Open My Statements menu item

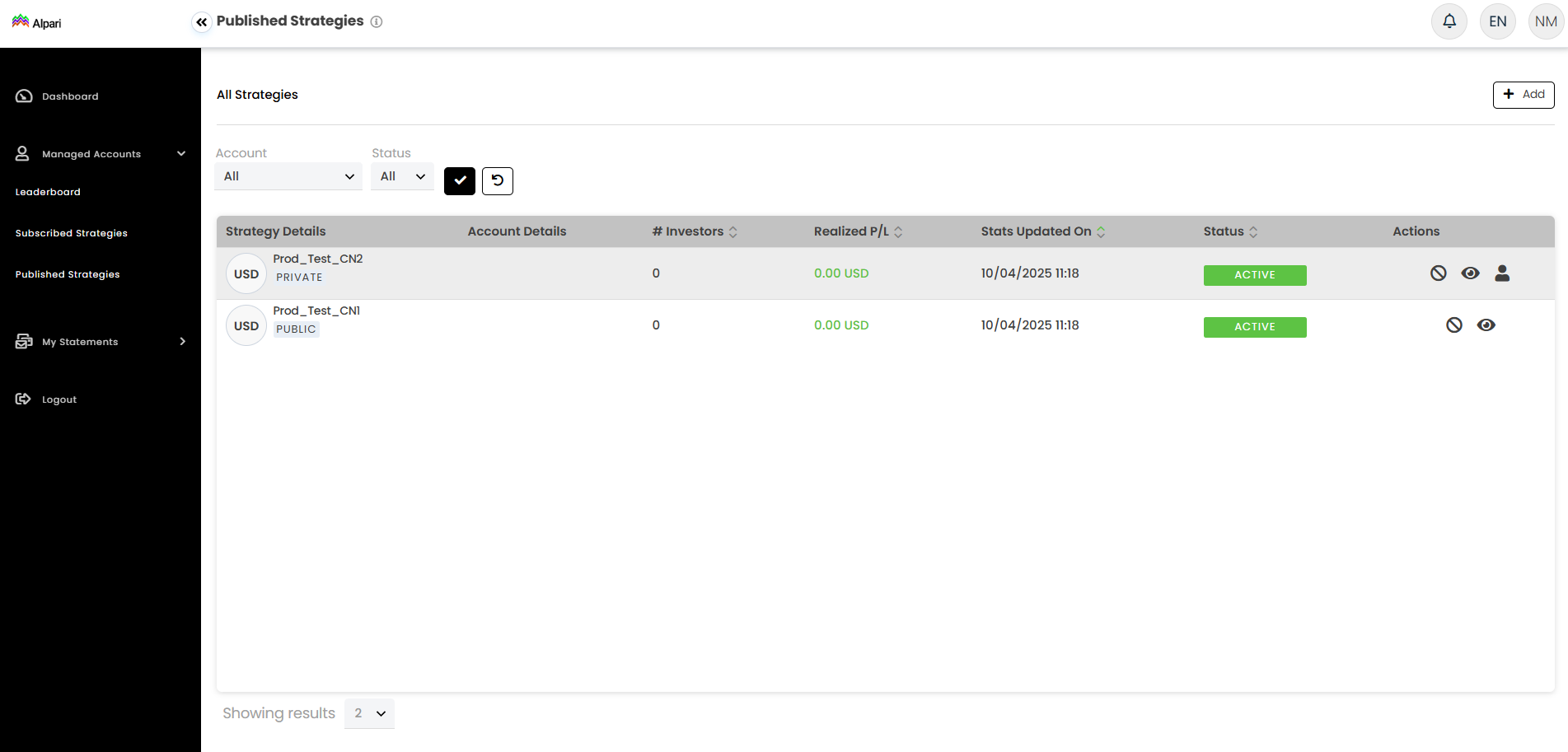[80, 342]
